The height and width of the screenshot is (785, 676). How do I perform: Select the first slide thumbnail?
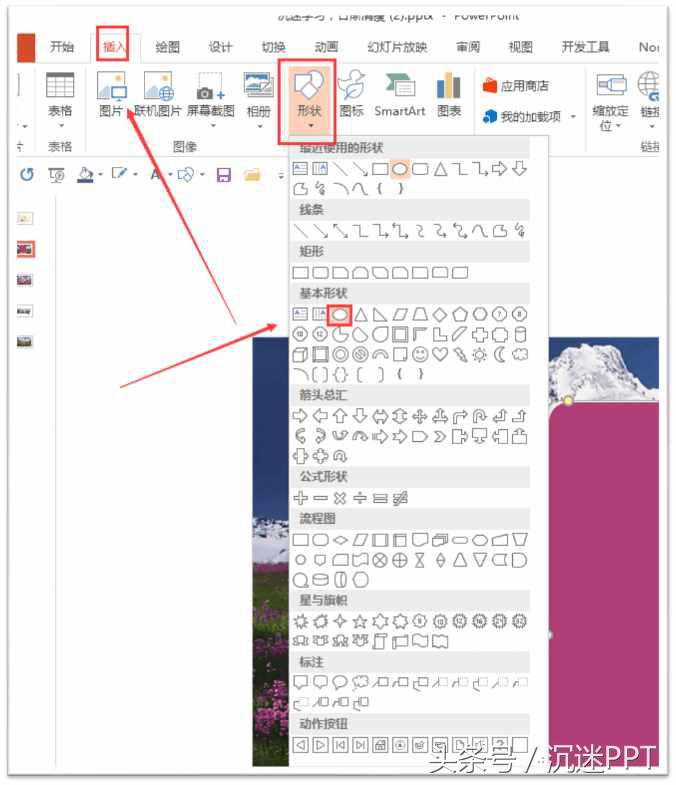25,218
